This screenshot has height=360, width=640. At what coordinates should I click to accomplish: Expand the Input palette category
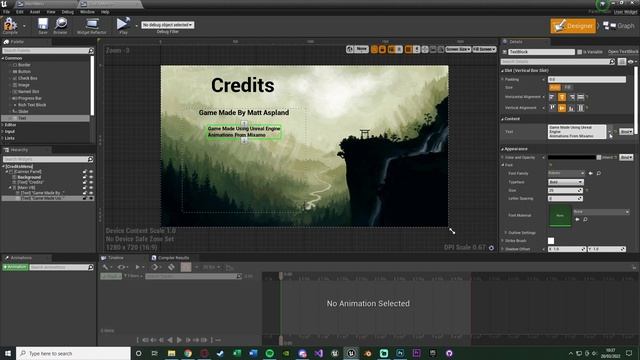pos(3,131)
